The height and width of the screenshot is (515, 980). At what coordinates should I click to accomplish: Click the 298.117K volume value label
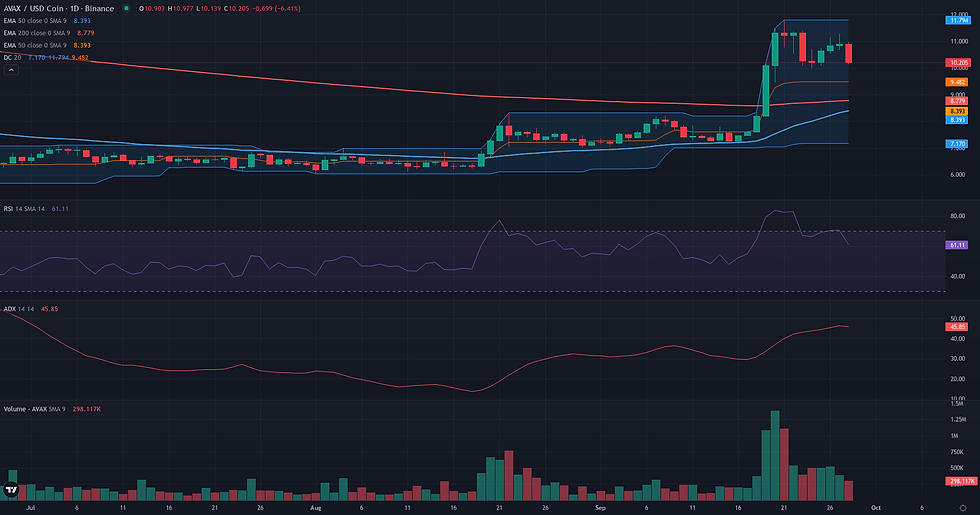tap(962, 481)
